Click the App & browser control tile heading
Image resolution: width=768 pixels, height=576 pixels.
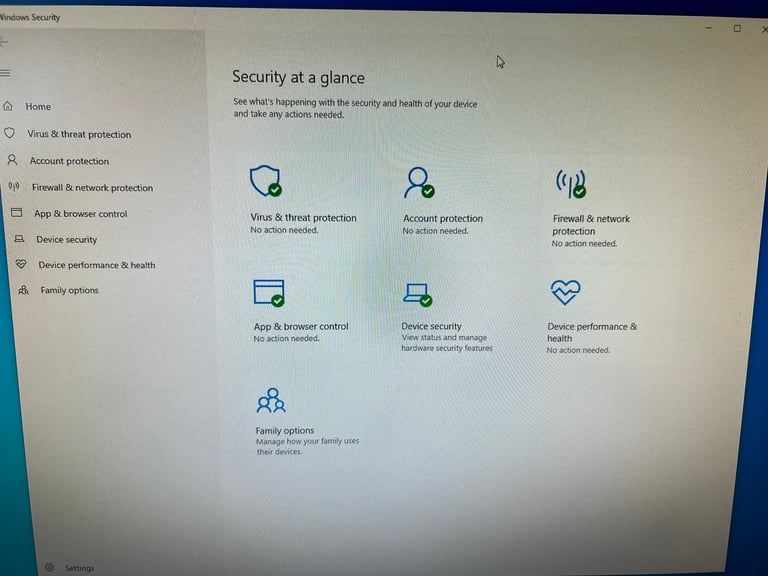point(301,326)
